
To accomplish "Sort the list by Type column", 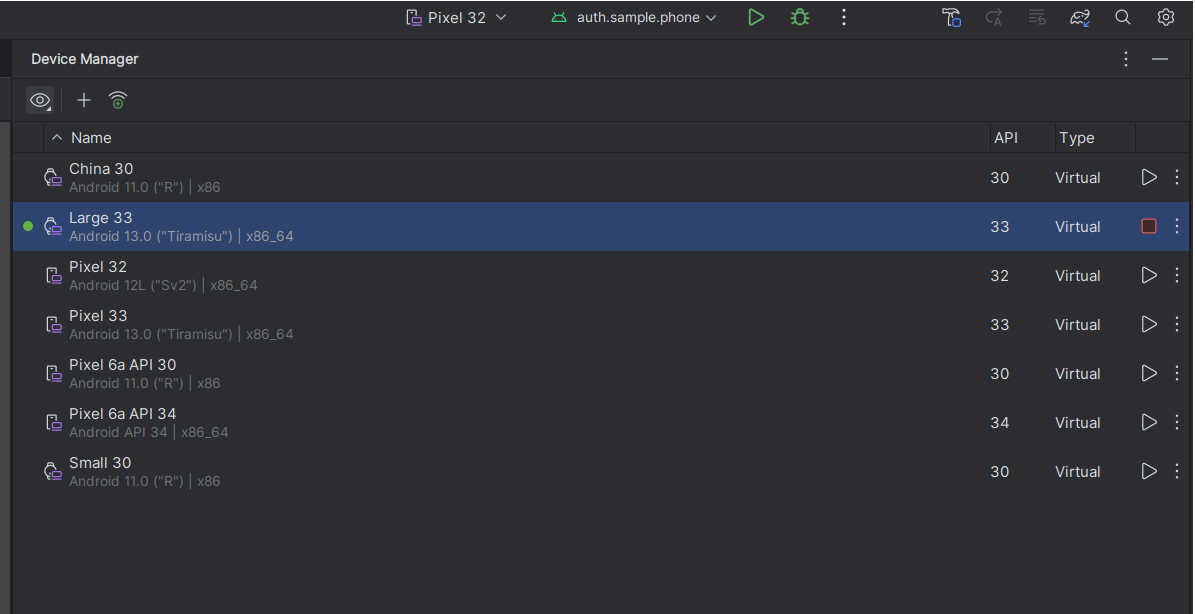I will coord(1076,138).
